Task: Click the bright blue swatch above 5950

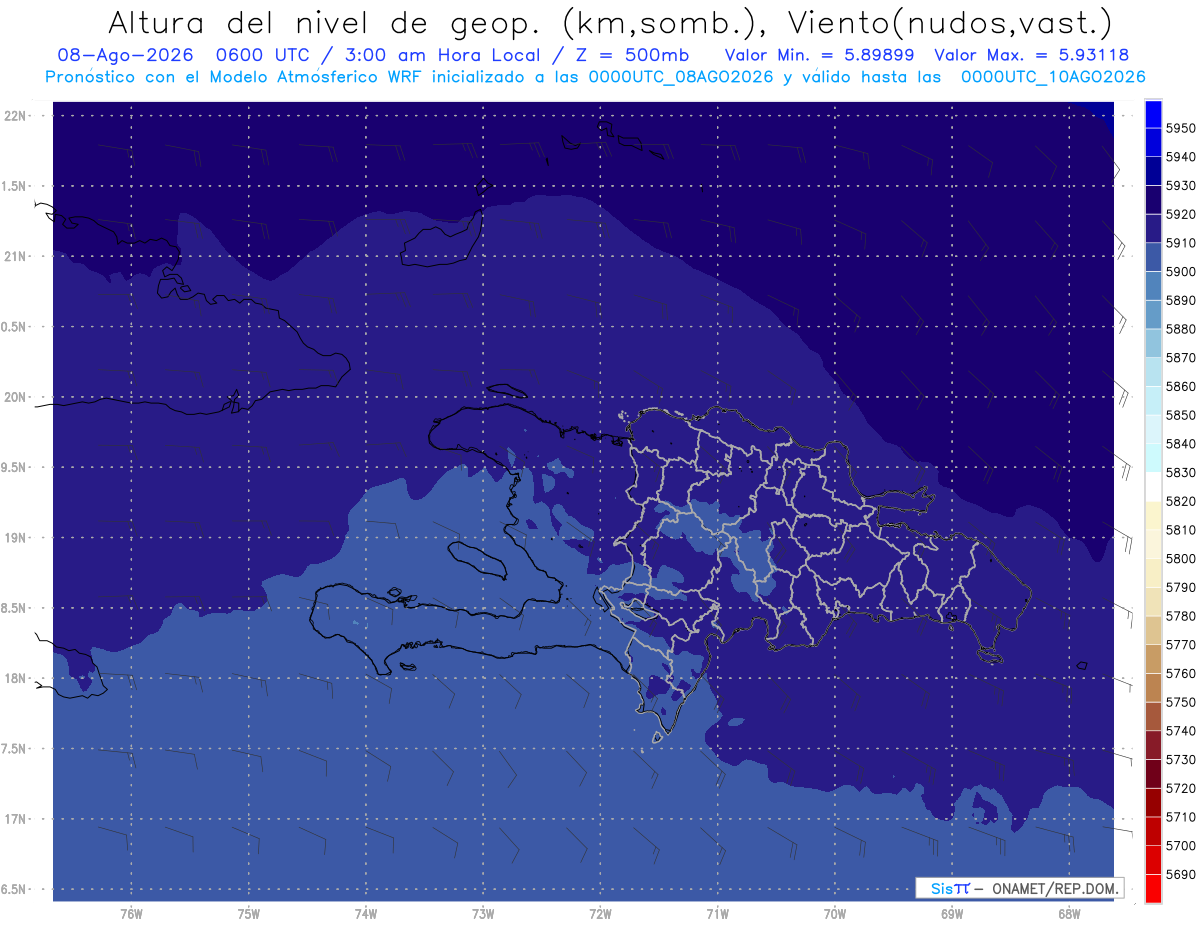Action: 1153,114
